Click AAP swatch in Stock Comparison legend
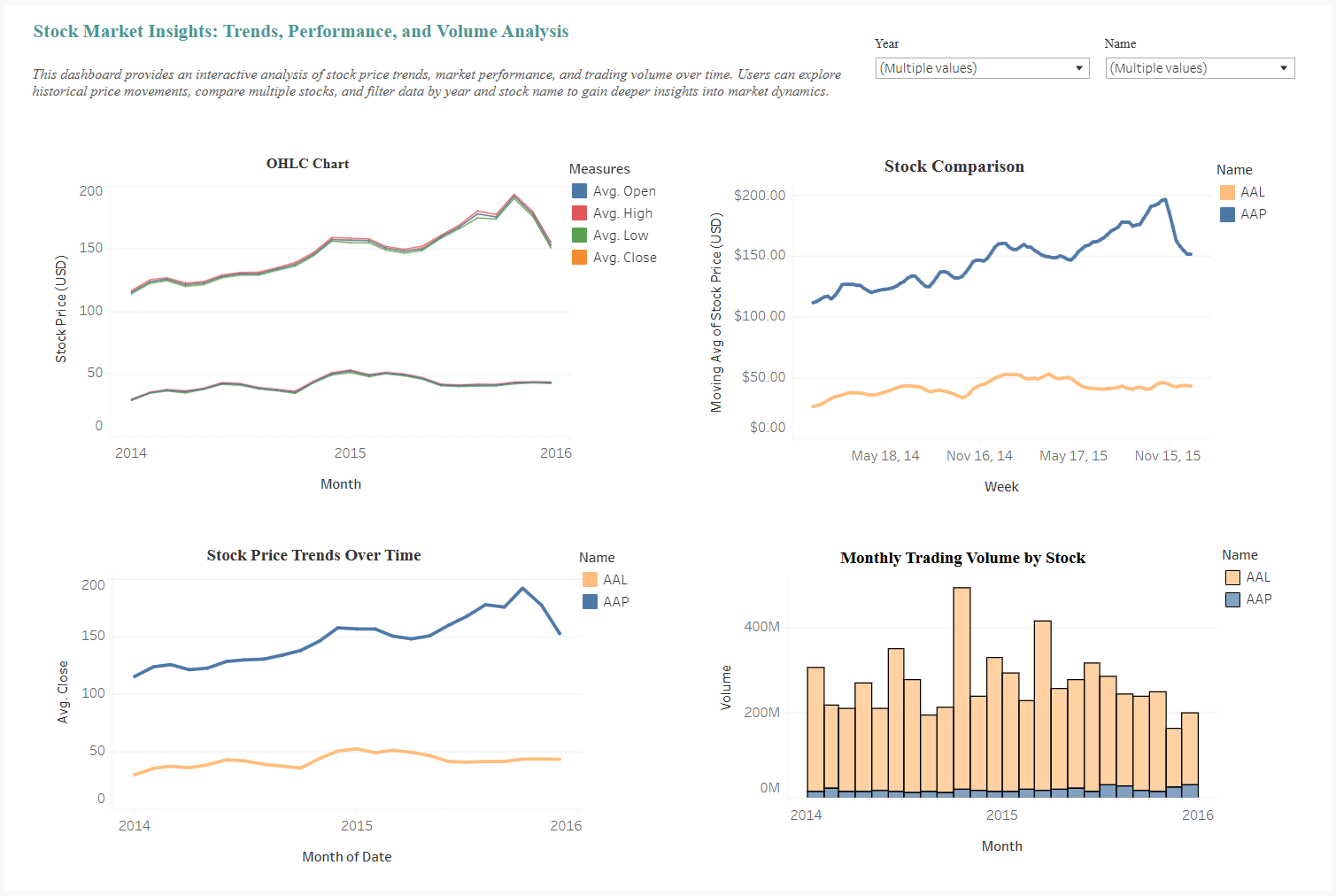Image resolution: width=1336 pixels, height=896 pixels. click(1227, 214)
